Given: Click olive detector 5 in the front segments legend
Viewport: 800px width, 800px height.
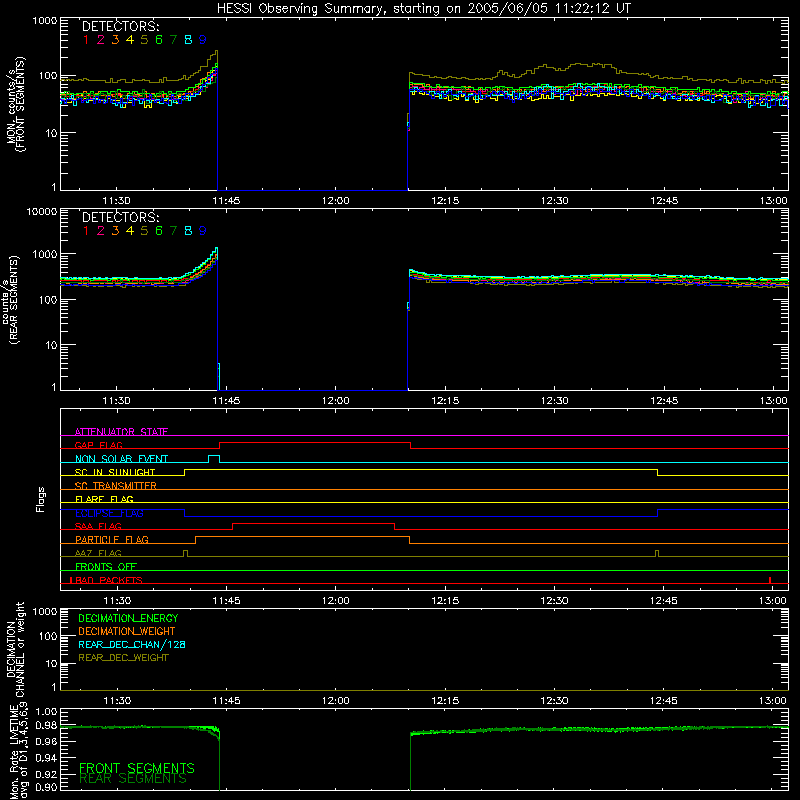Looking at the screenshot, I should click(144, 40).
